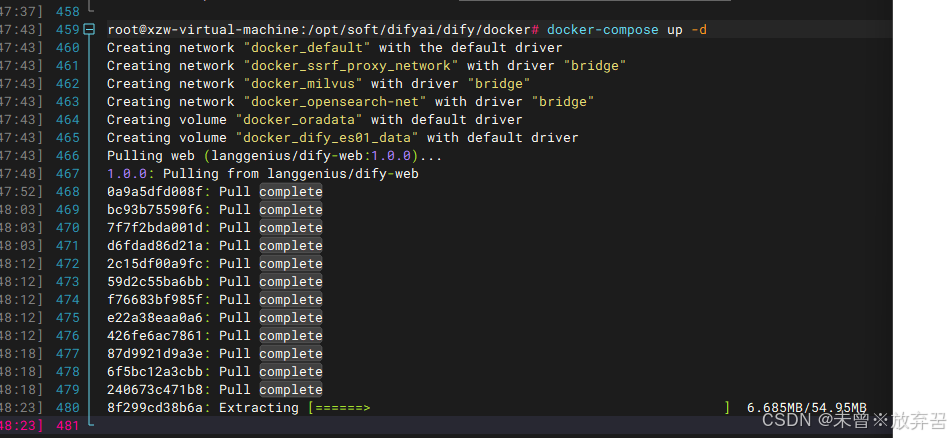Click the root@xzw-virtual-machine prompt text
951x438 pixels.
click(x=323, y=30)
